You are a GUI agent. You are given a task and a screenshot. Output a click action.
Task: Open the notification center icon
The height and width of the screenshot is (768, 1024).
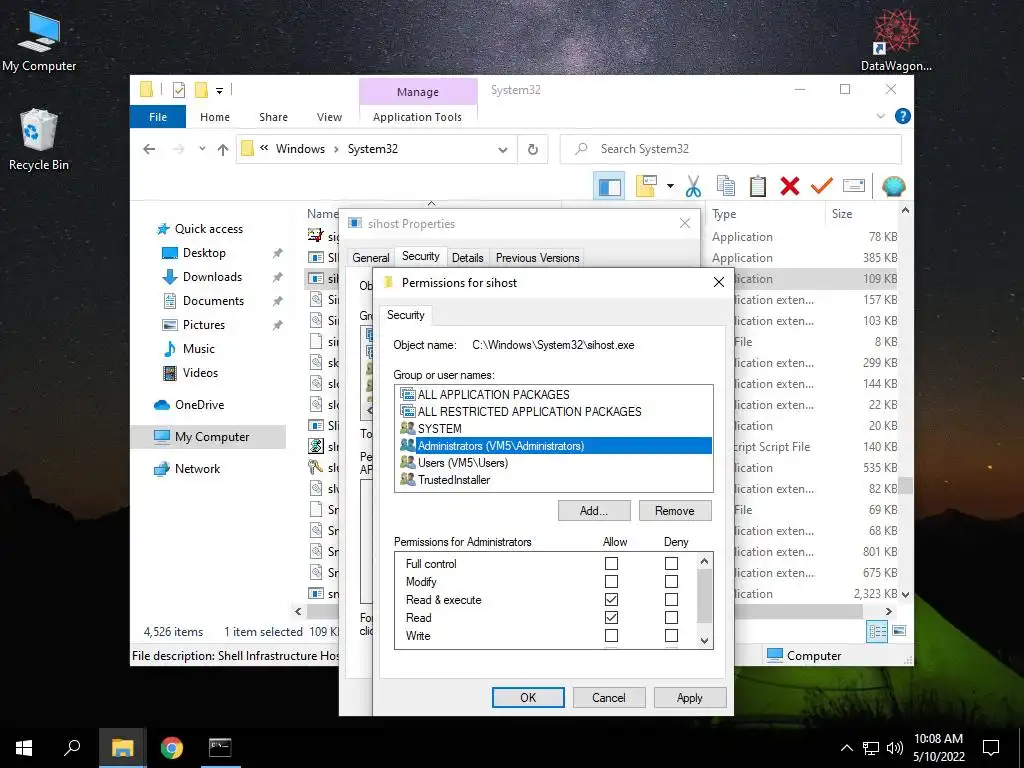pyautogui.click(x=991, y=748)
